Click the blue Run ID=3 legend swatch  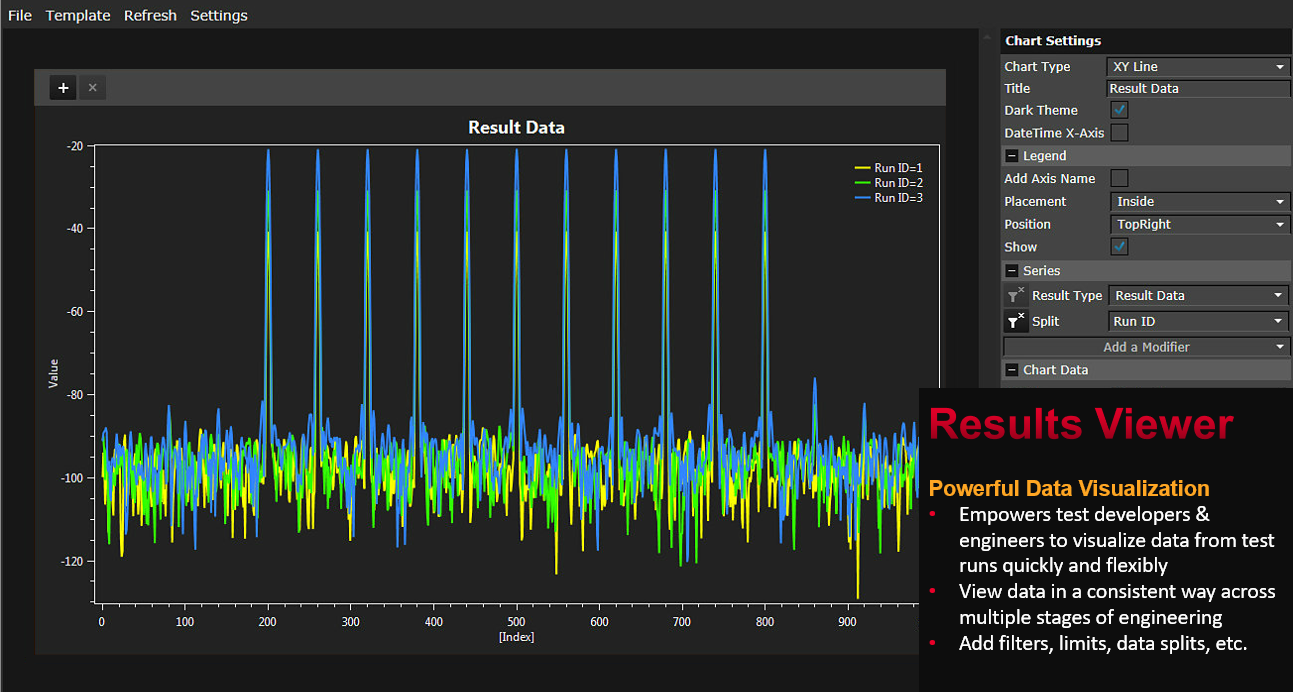coord(862,198)
